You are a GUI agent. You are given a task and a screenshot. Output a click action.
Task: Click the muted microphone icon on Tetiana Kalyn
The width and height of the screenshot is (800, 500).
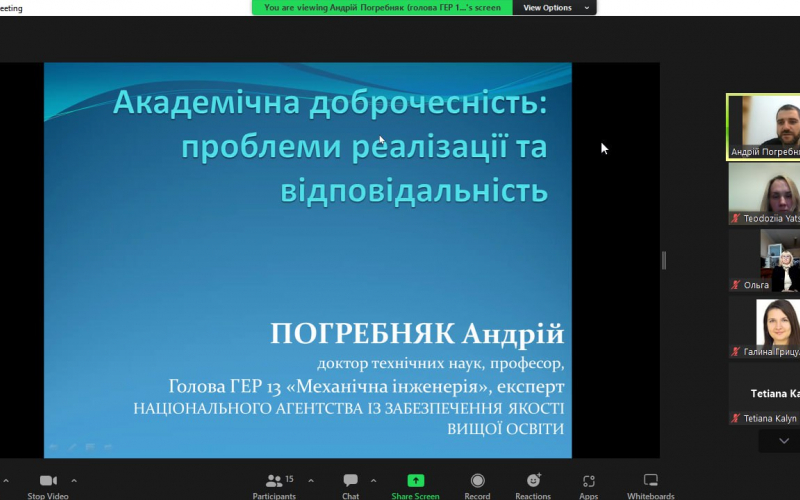[x=735, y=418]
